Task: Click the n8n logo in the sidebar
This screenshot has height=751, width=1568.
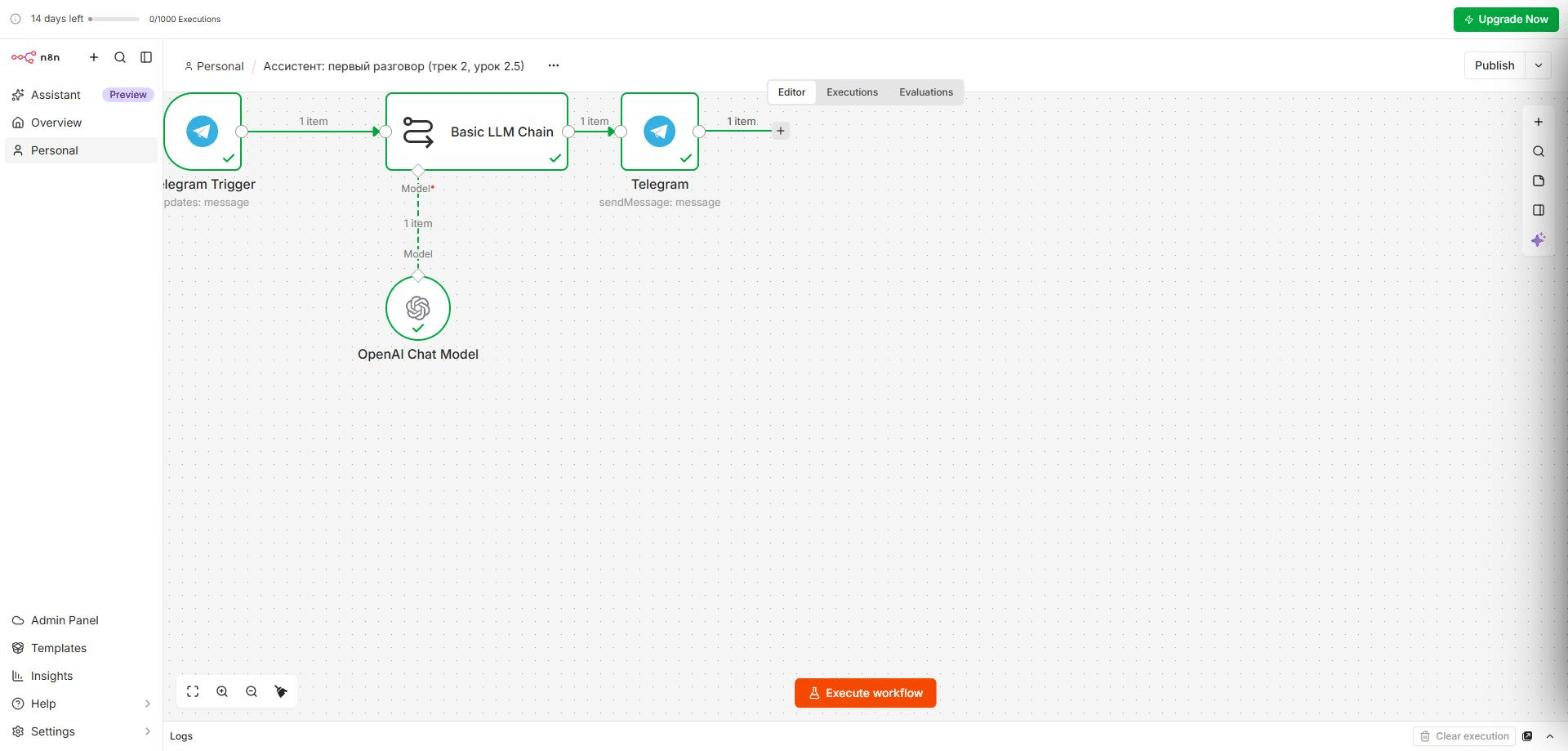Action: coord(36,57)
